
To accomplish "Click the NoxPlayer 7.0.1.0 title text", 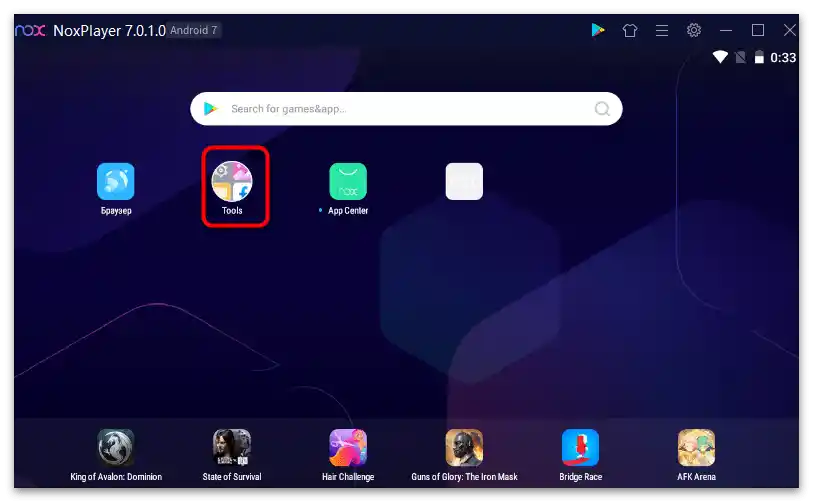I will [x=109, y=31].
